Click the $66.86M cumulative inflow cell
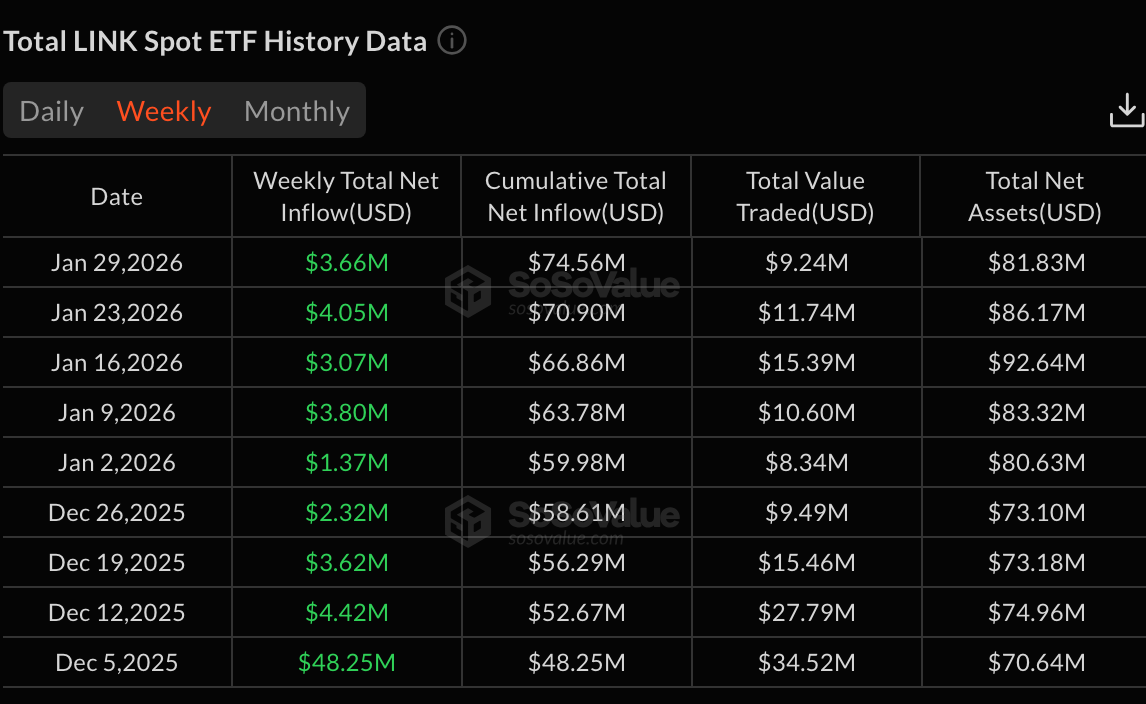The width and height of the screenshot is (1146, 704). click(576, 363)
